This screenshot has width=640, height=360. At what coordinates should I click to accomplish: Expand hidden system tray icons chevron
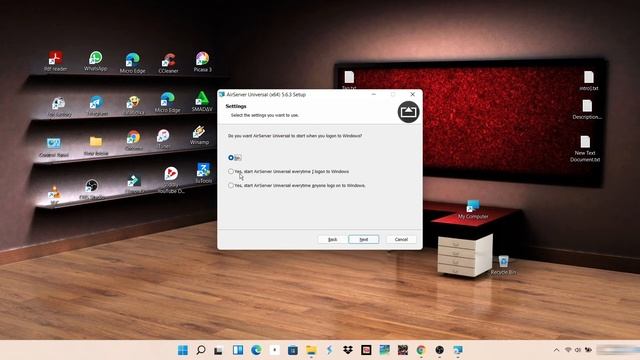[x=556, y=350]
